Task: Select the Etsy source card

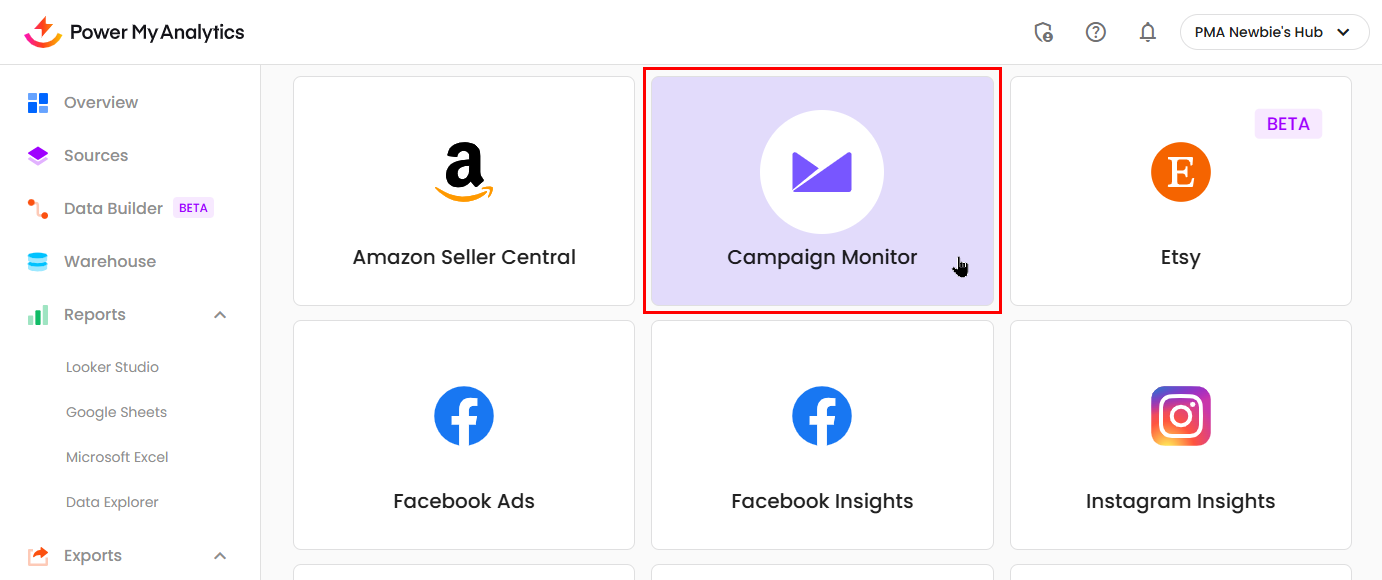Action: (x=1180, y=191)
